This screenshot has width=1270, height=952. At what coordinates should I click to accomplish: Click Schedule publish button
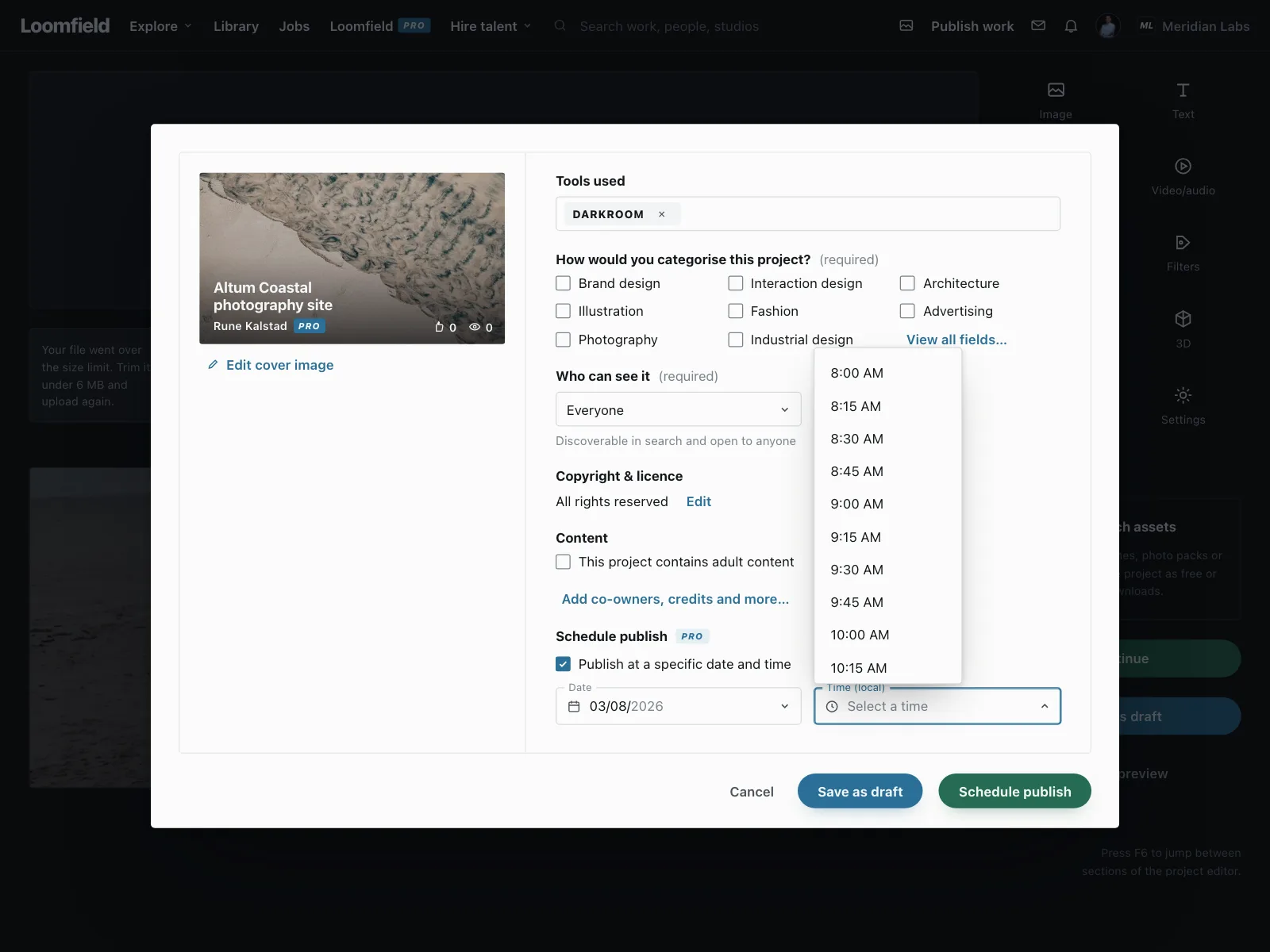[1014, 791]
